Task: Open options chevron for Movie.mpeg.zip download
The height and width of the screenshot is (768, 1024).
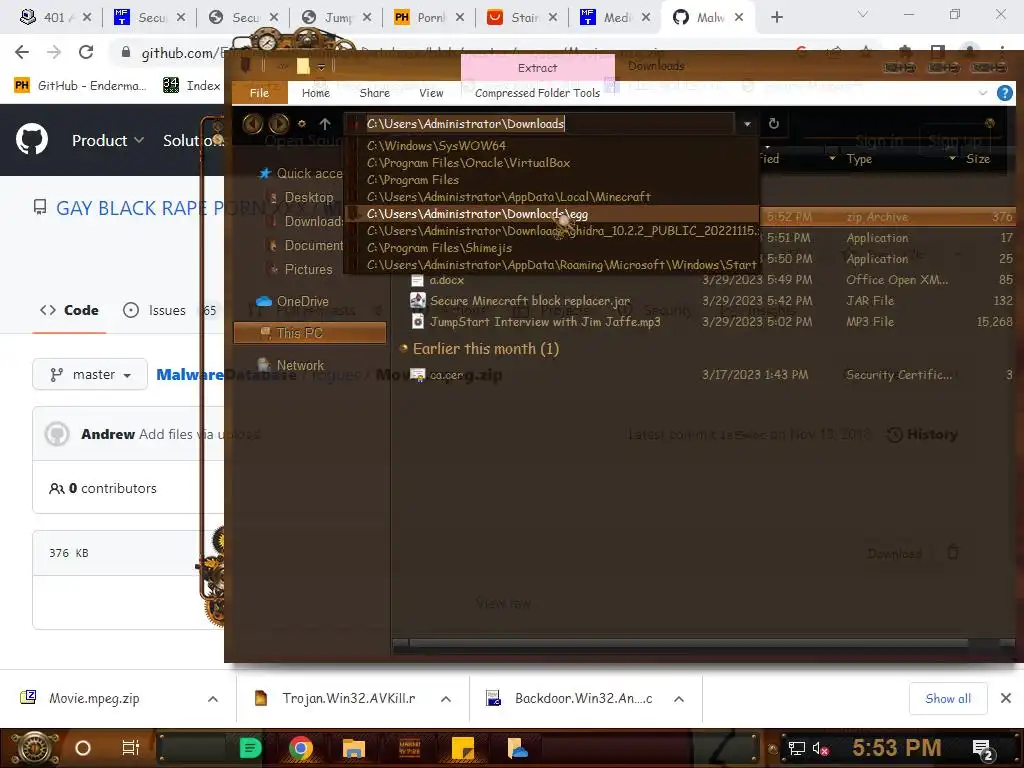Action: click(213, 699)
